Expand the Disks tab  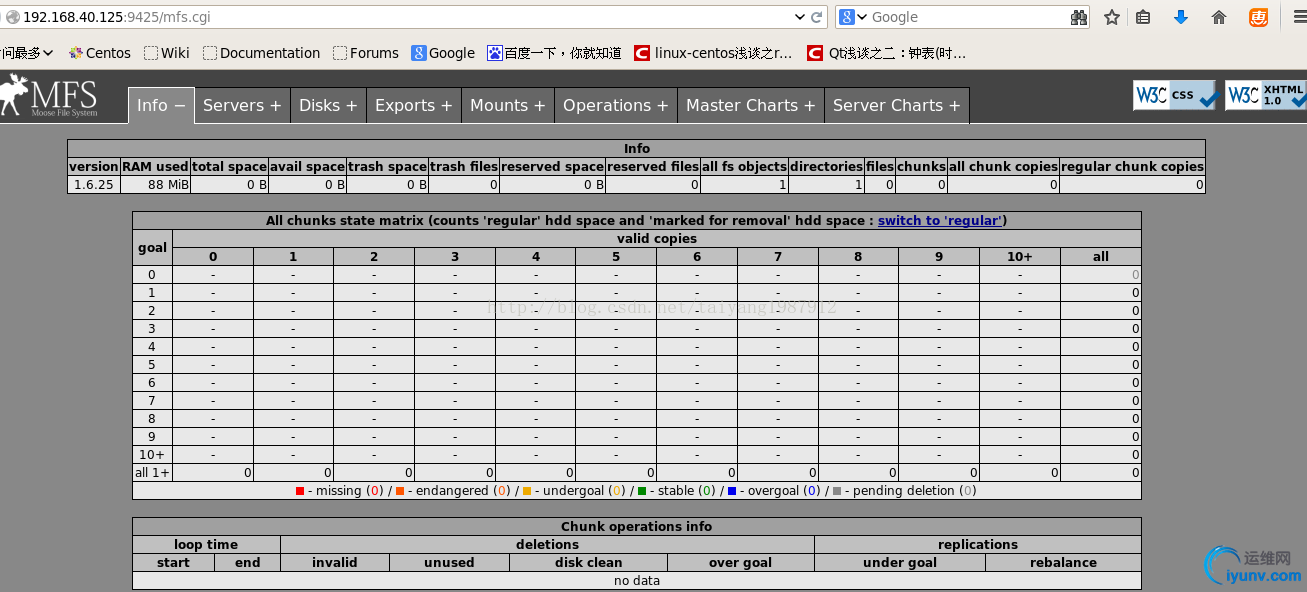tap(328, 105)
